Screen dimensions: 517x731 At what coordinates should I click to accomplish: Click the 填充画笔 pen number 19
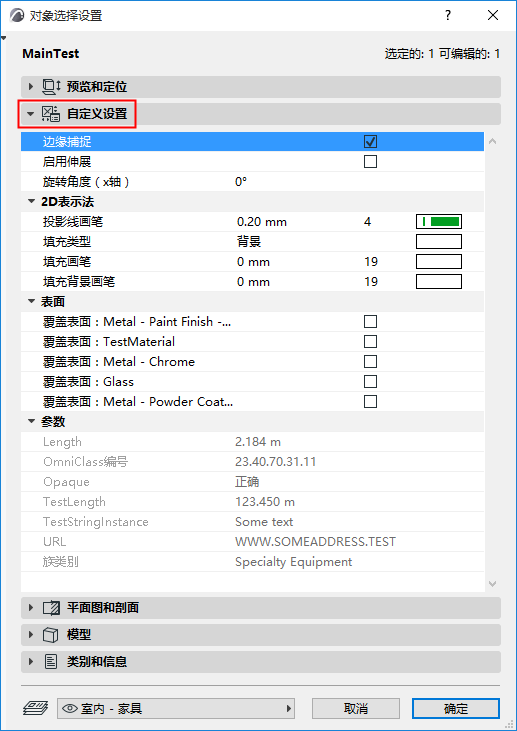(x=371, y=262)
